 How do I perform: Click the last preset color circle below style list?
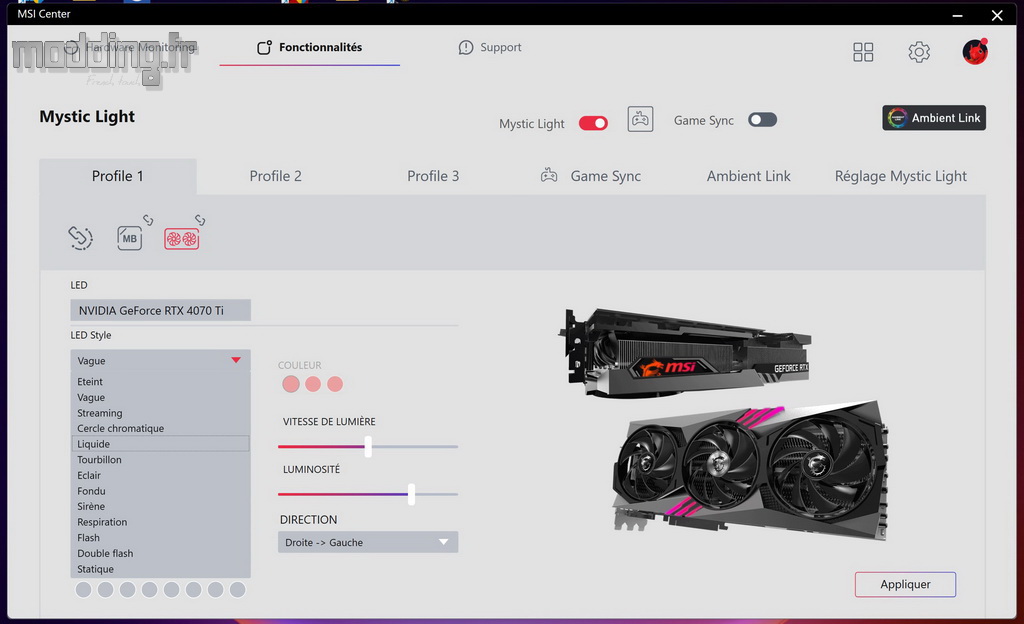238,590
